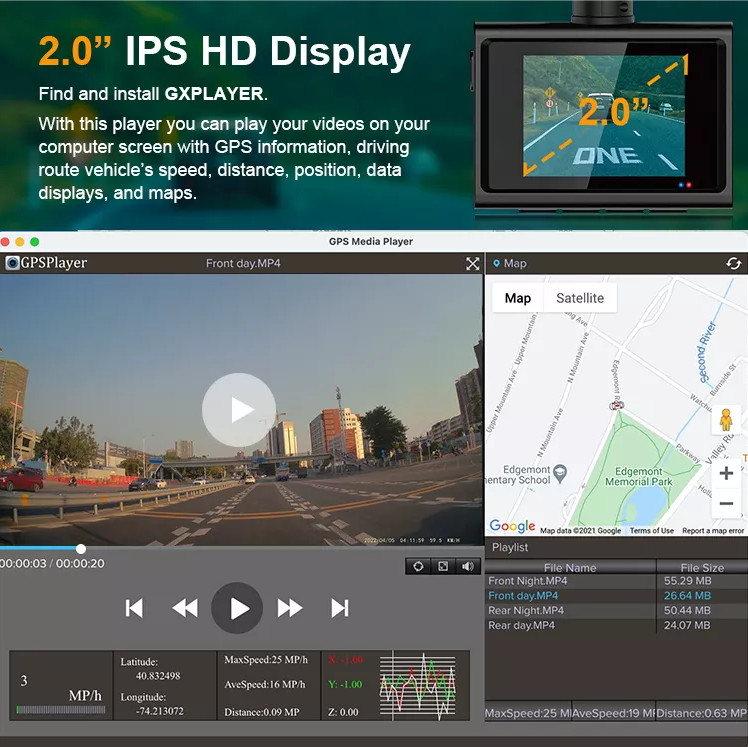Open Street View pegman on map
Viewport: 748px width, 747px height.
(x=726, y=420)
